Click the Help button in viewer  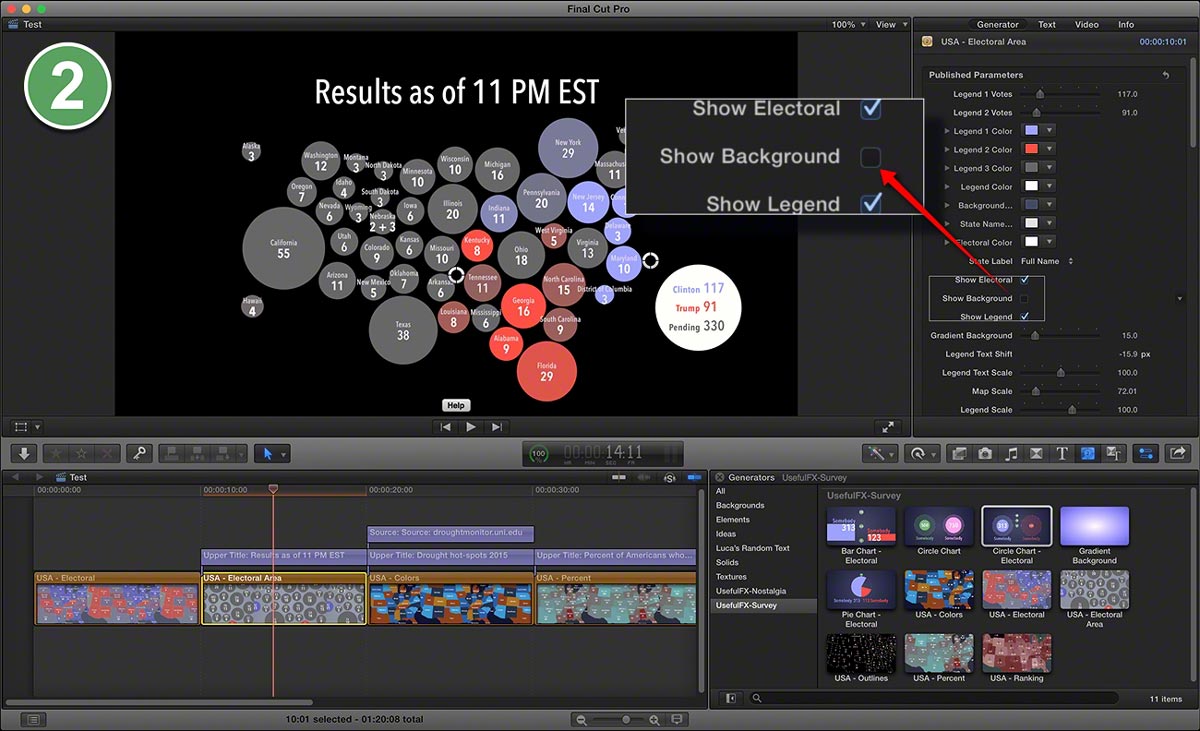(x=456, y=405)
